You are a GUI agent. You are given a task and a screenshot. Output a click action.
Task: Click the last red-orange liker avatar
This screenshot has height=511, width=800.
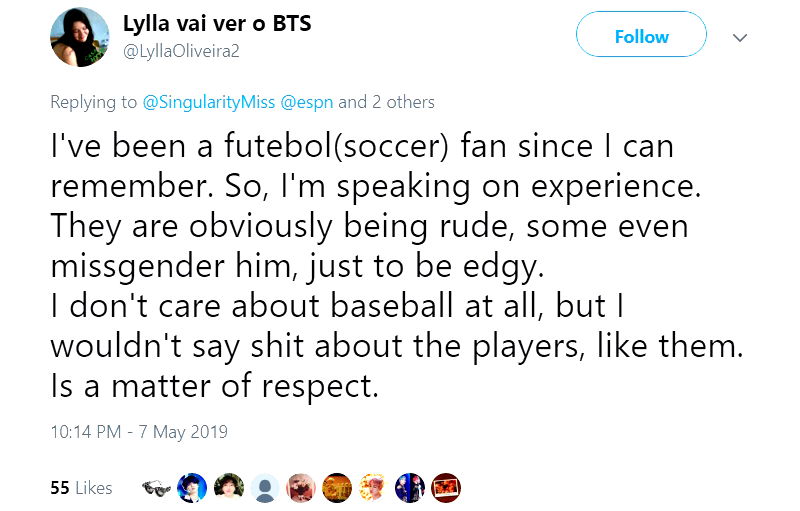pos(445,488)
